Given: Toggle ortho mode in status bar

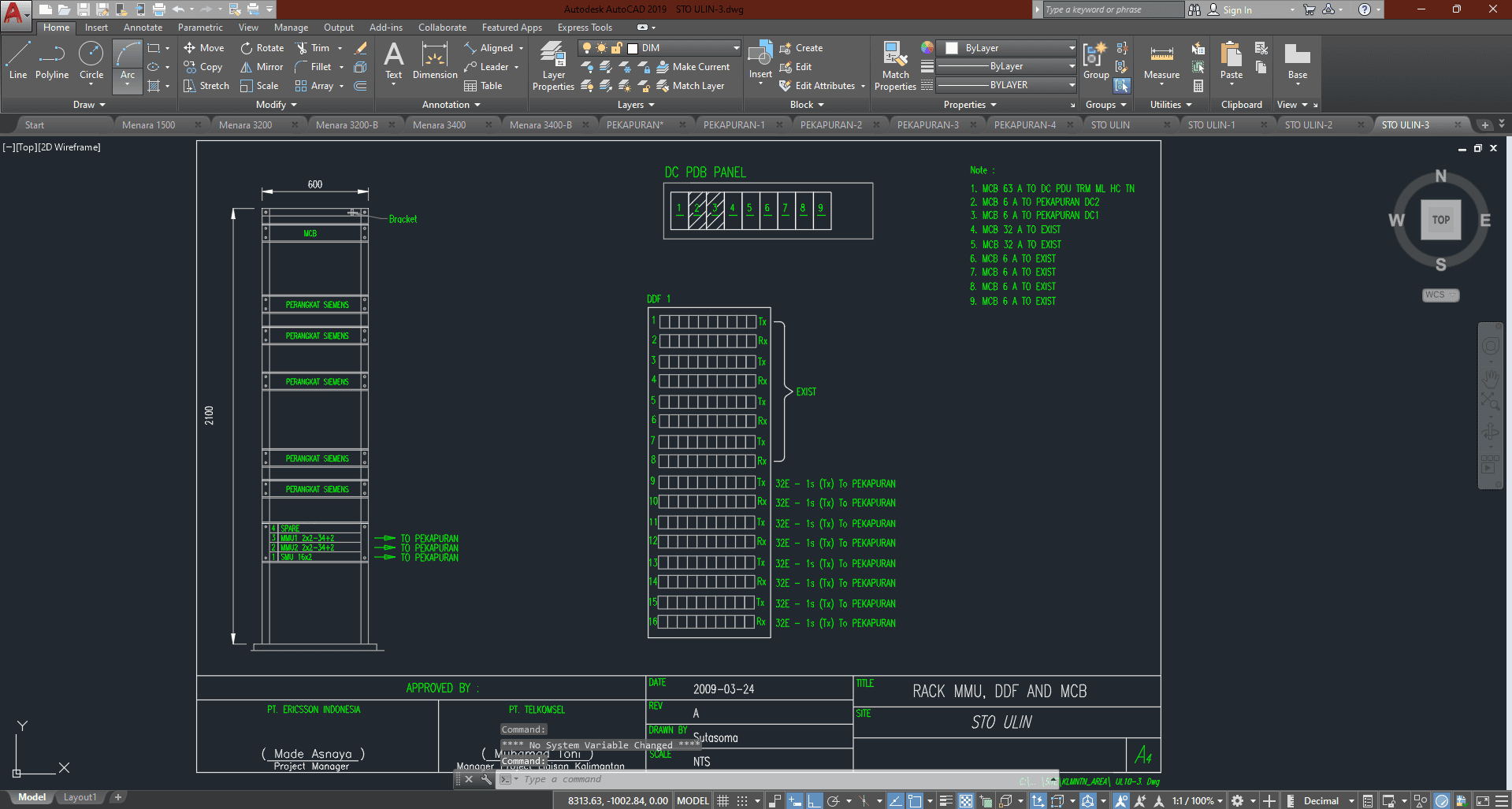Looking at the screenshot, I should [813, 800].
